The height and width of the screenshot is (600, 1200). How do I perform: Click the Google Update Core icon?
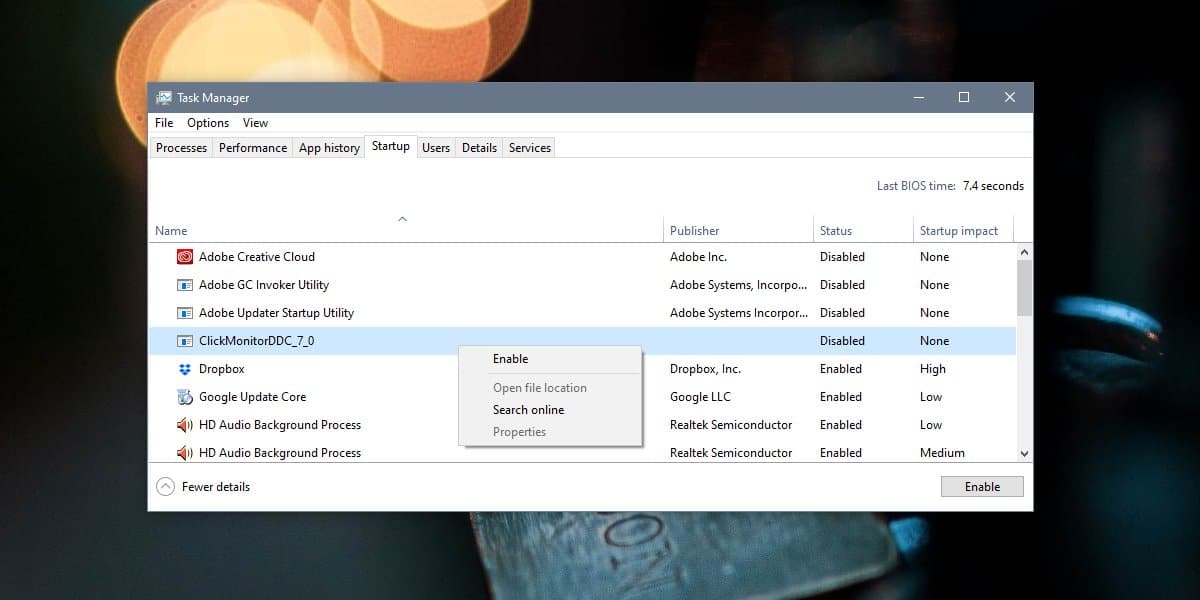point(184,397)
